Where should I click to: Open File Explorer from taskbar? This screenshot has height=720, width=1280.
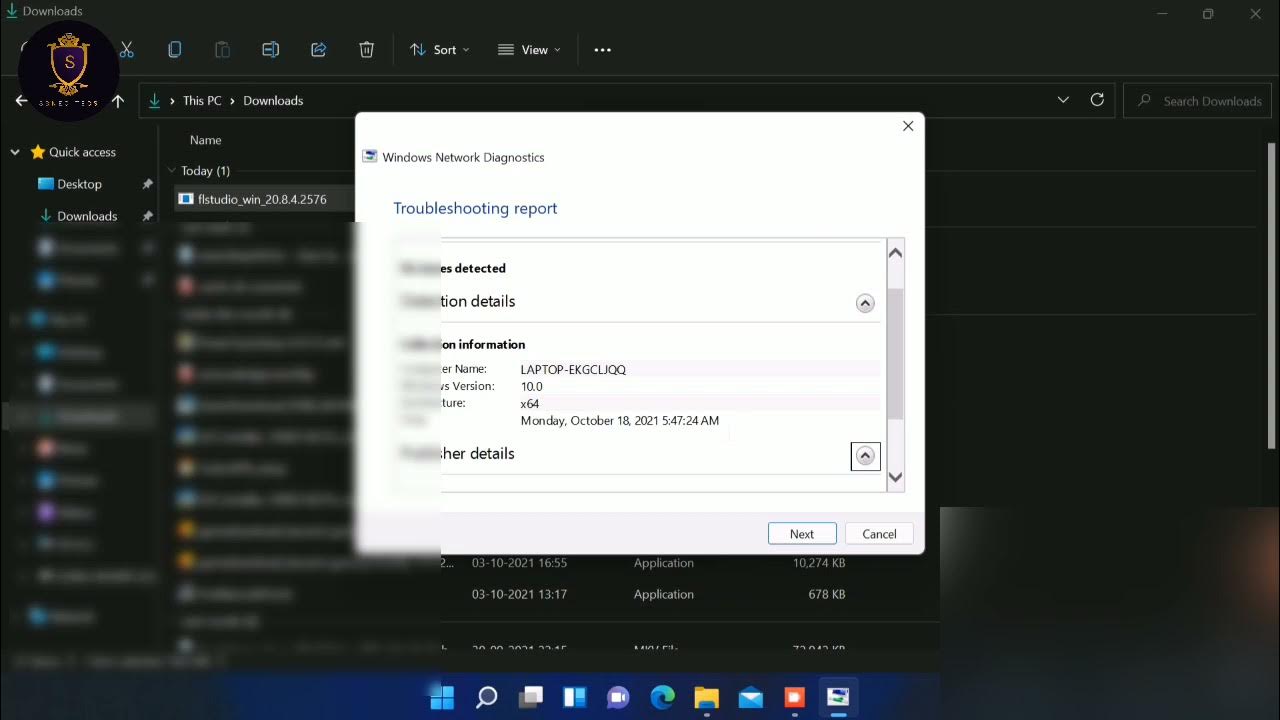tap(706, 697)
